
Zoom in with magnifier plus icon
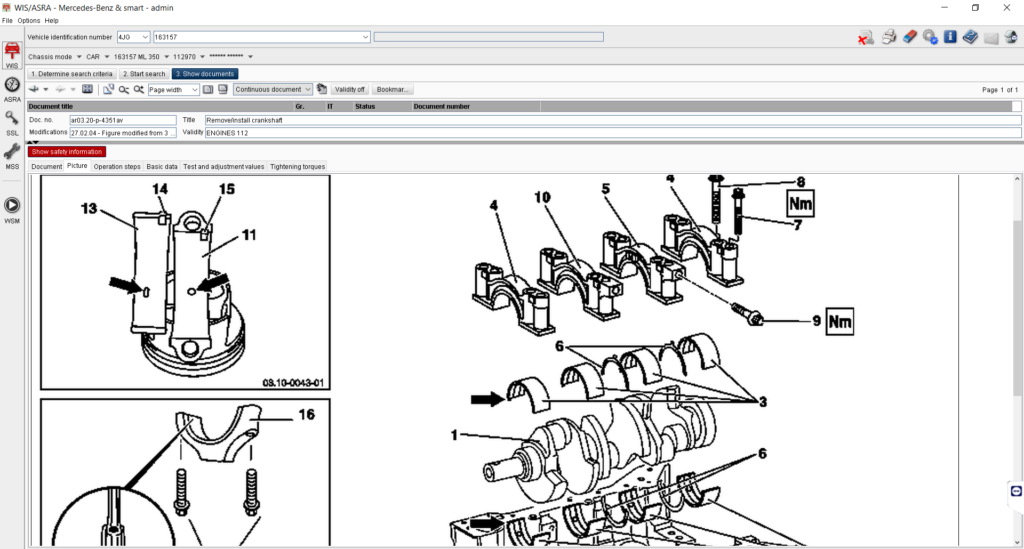click(x=138, y=89)
